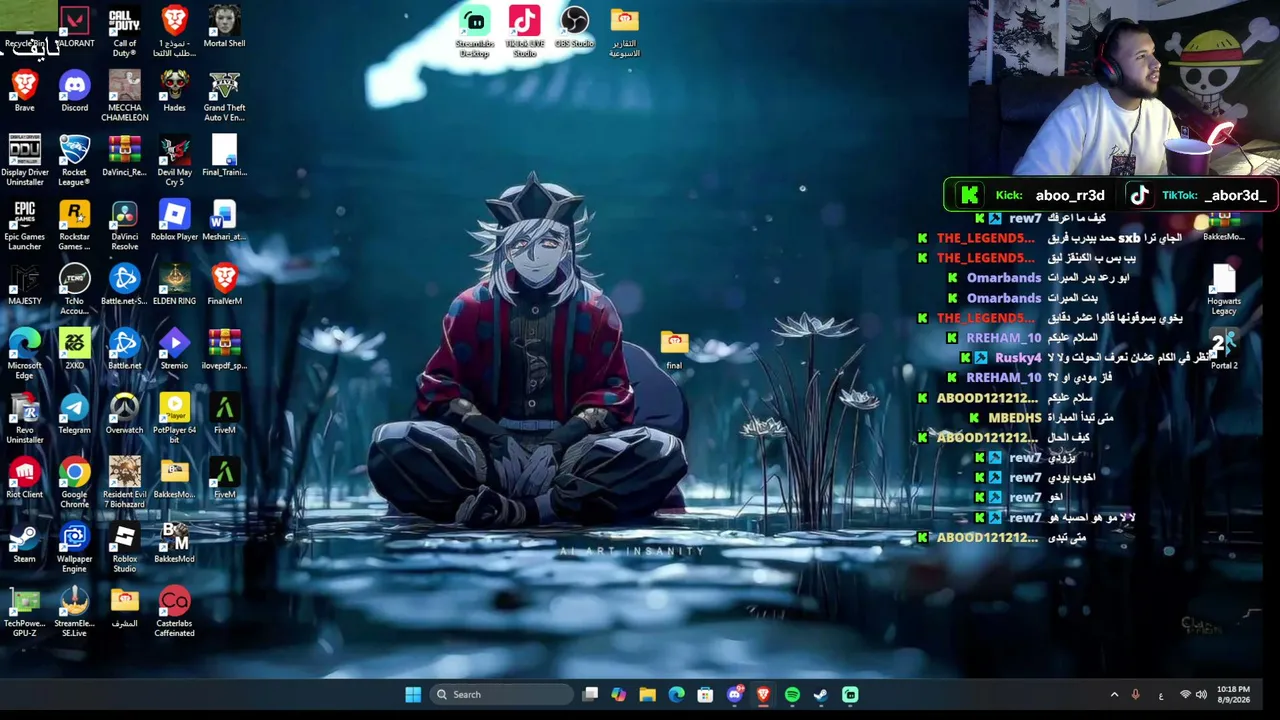Switch to Discord on the taskbar
The height and width of the screenshot is (720, 1280).
(735, 695)
